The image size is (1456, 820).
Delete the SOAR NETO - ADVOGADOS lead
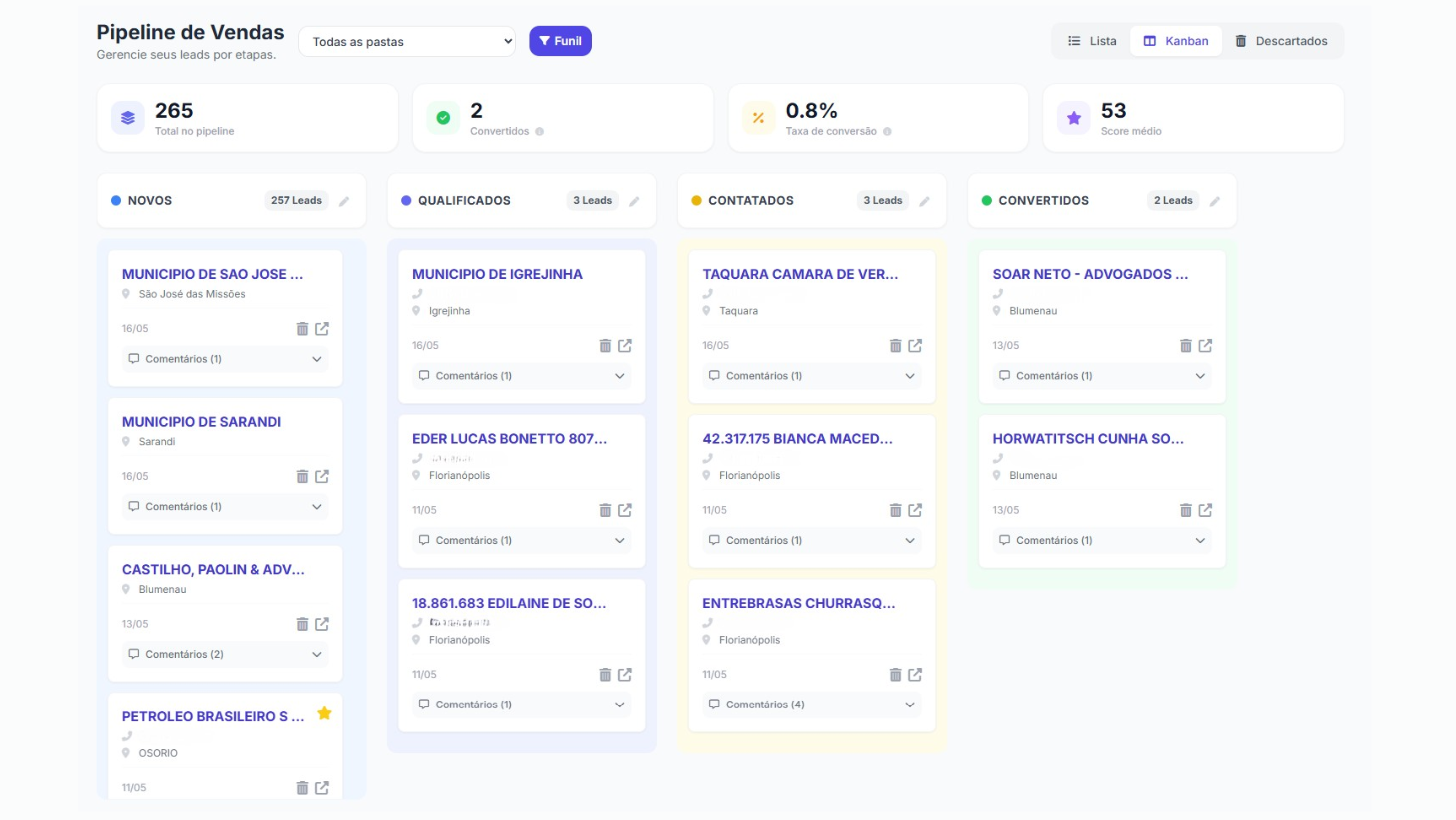point(1186,346)
